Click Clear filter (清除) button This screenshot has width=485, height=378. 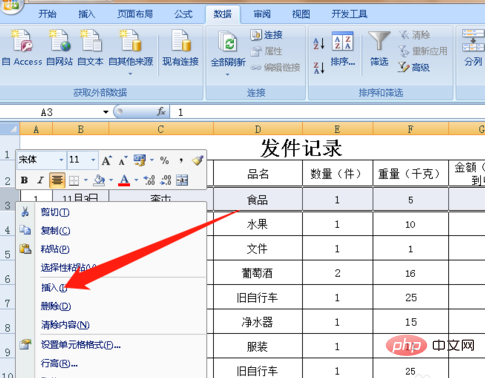(414, 35)
